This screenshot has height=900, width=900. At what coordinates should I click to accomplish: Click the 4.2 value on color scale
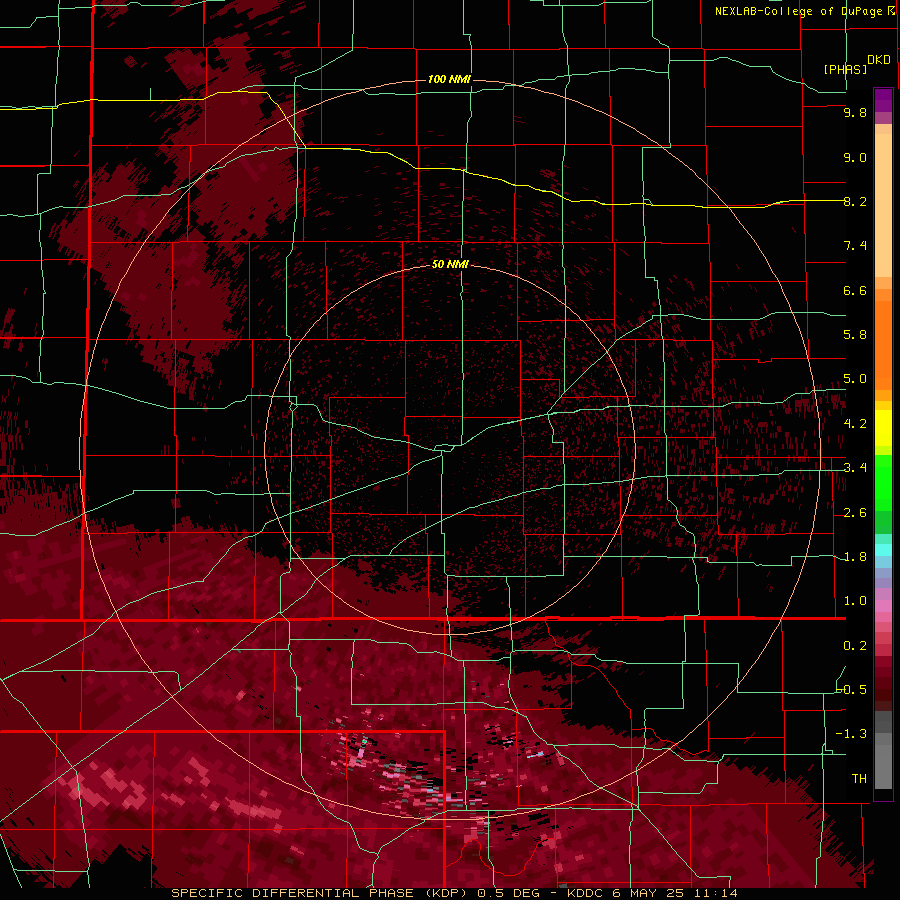[x=855, y=424]
